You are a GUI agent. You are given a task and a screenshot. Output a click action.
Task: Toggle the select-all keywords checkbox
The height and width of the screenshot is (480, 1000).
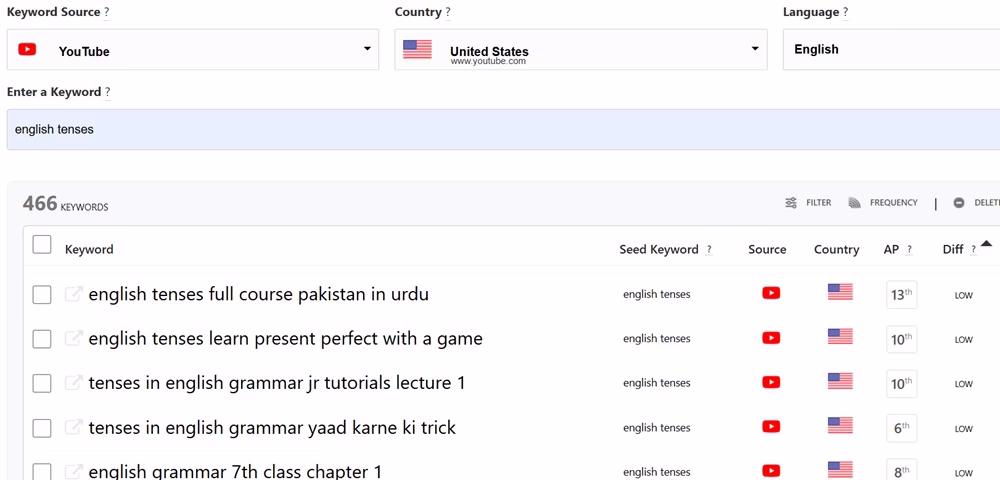click(42, 245)
